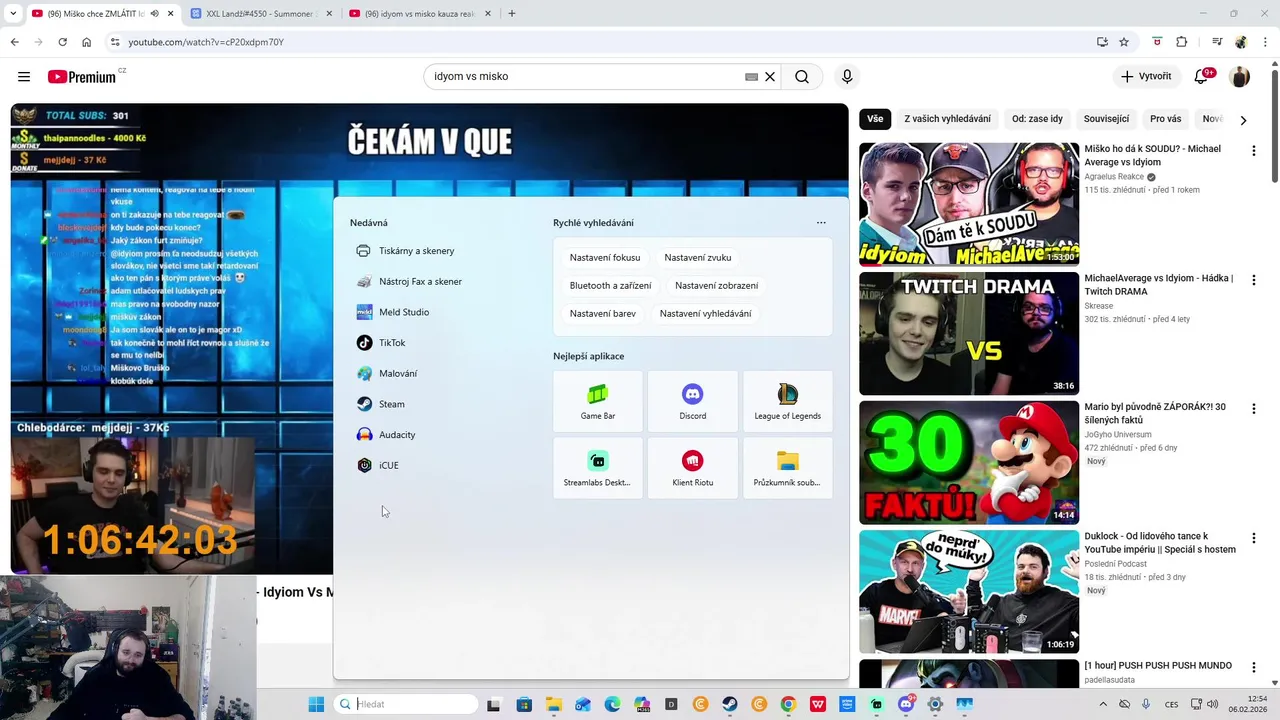Switch to idyom vs misko kauza tab
This screenshot has width=1280, height=720.
point(418,14)
